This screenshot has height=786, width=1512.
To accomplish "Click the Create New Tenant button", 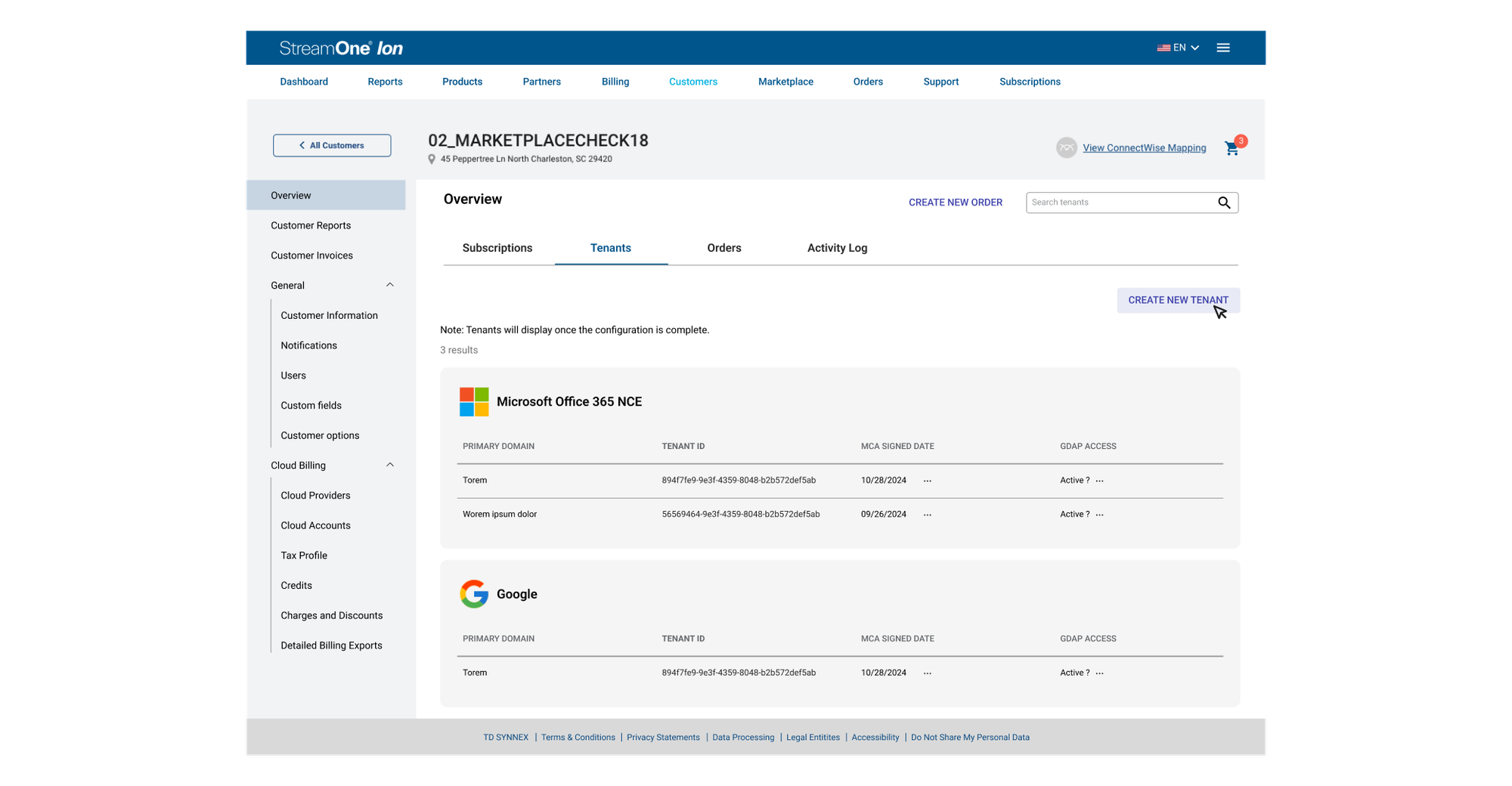I will 1178,300.
